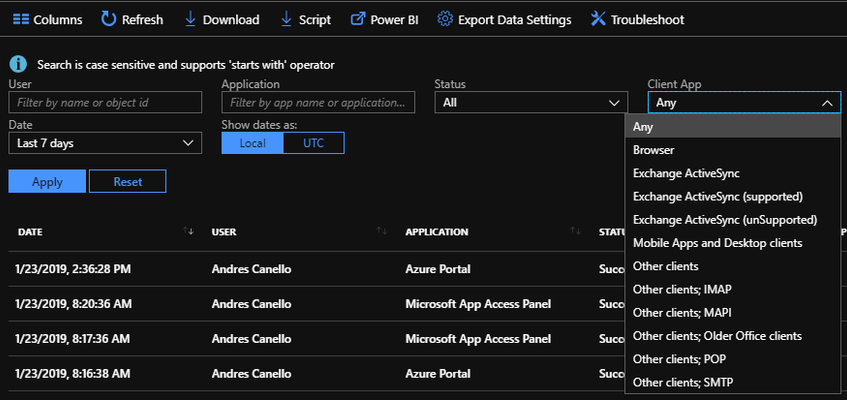The width and height of the screenshot is (847, 400).
Task: Click the USER column header
Action: click(224, 232)
